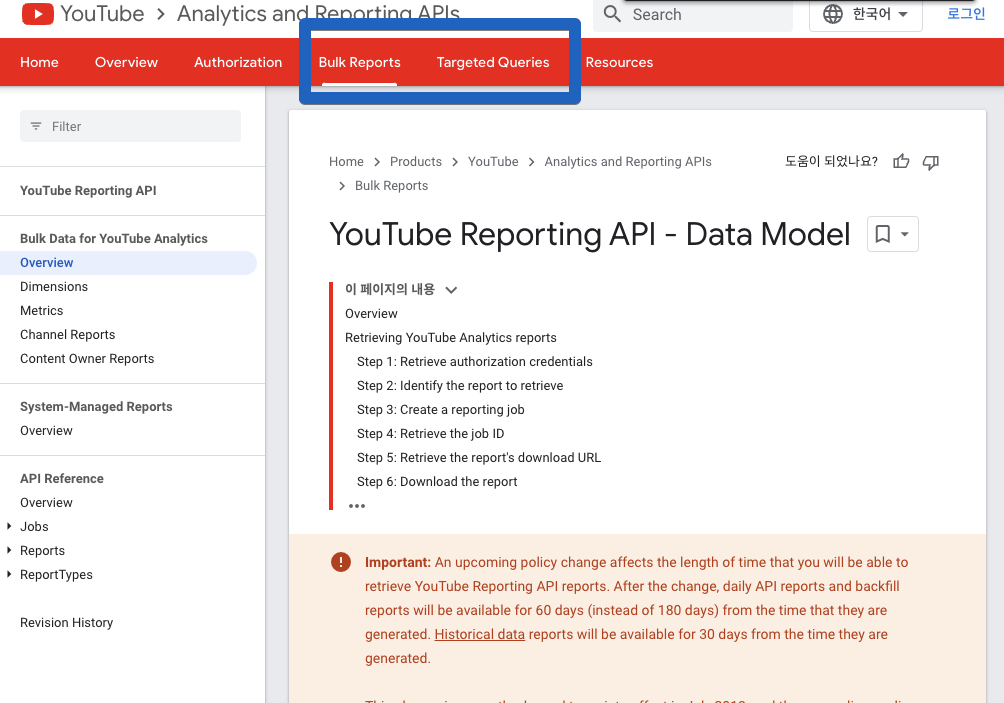1004x703 pixels.
Task: Switch to the Authorization tab
Action: (x=238, y=62)
